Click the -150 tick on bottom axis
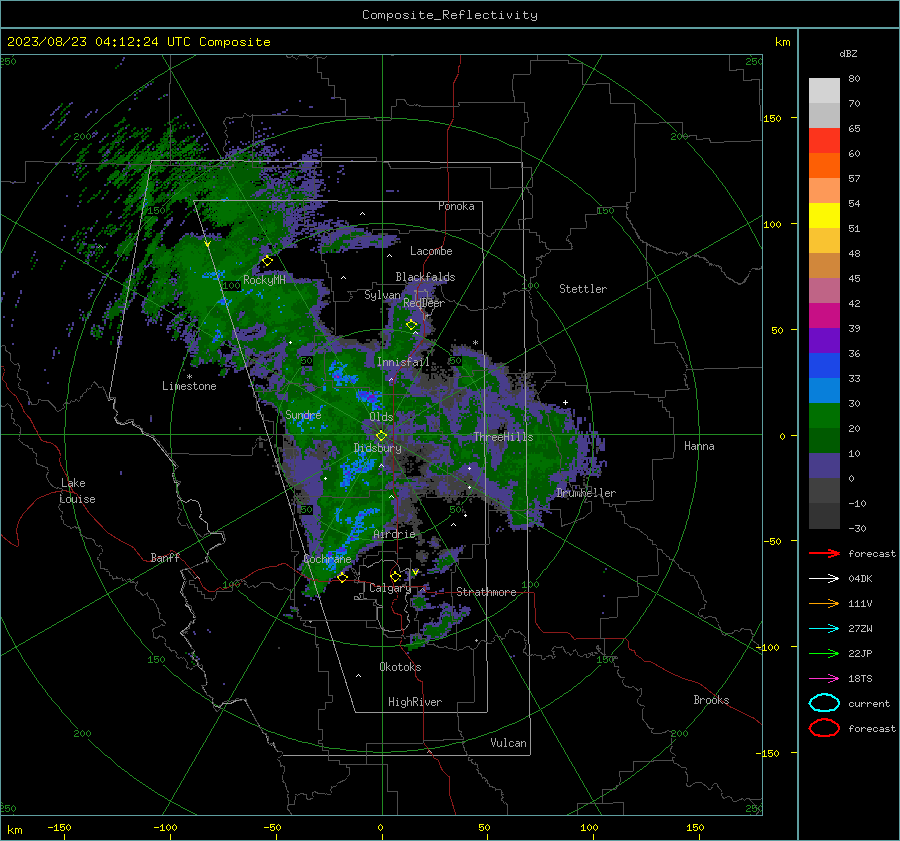 tap(59, 828)
